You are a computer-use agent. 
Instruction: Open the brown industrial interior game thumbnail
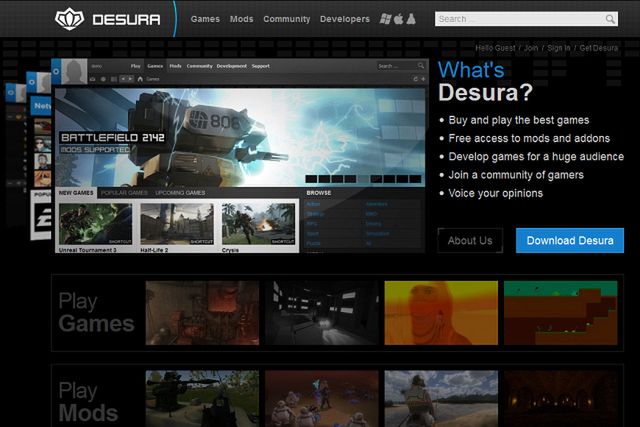point(202,313)
